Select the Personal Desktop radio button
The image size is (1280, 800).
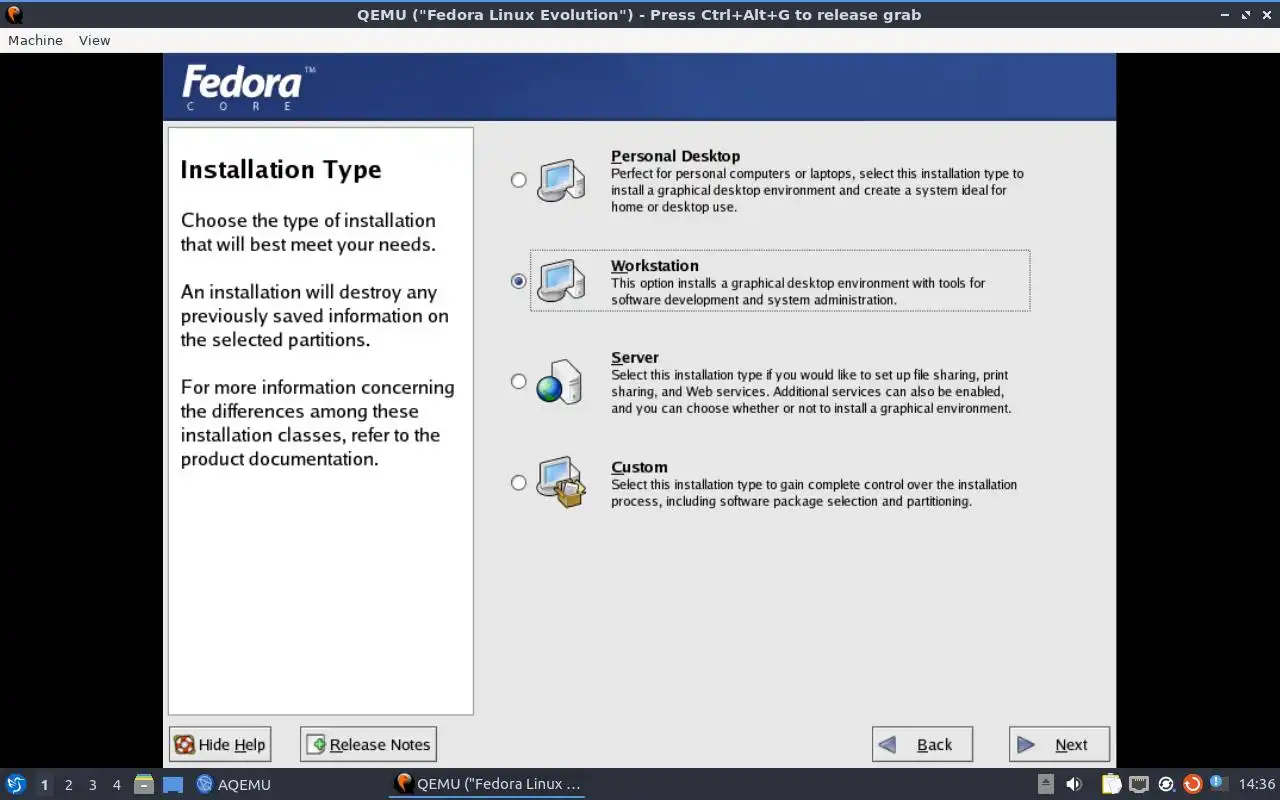[x=518, y=180]
